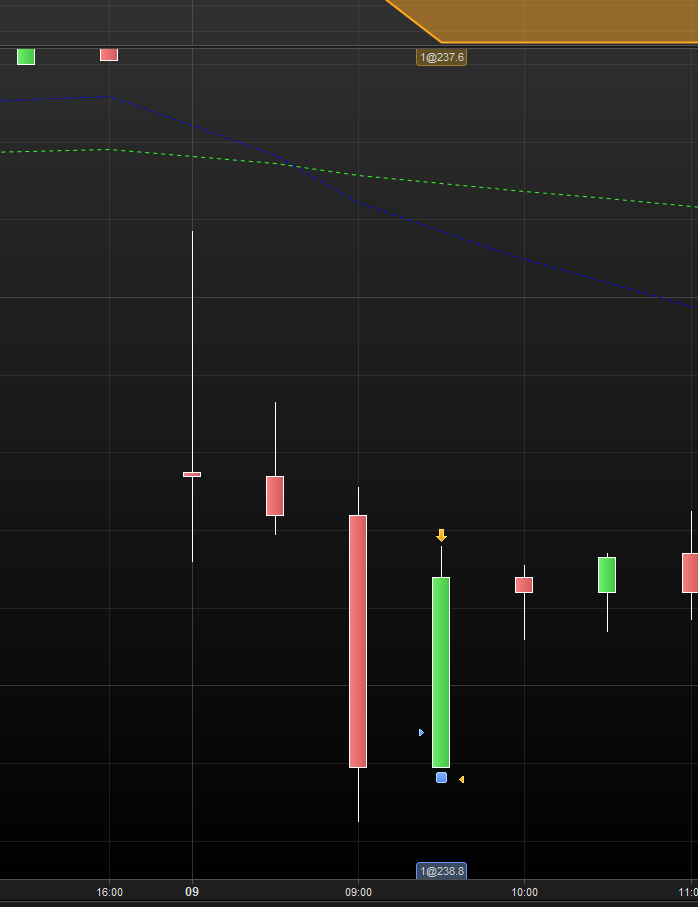Select the 1@237.6 order label
Screen dimensions: 698x907
coord(441,57)
